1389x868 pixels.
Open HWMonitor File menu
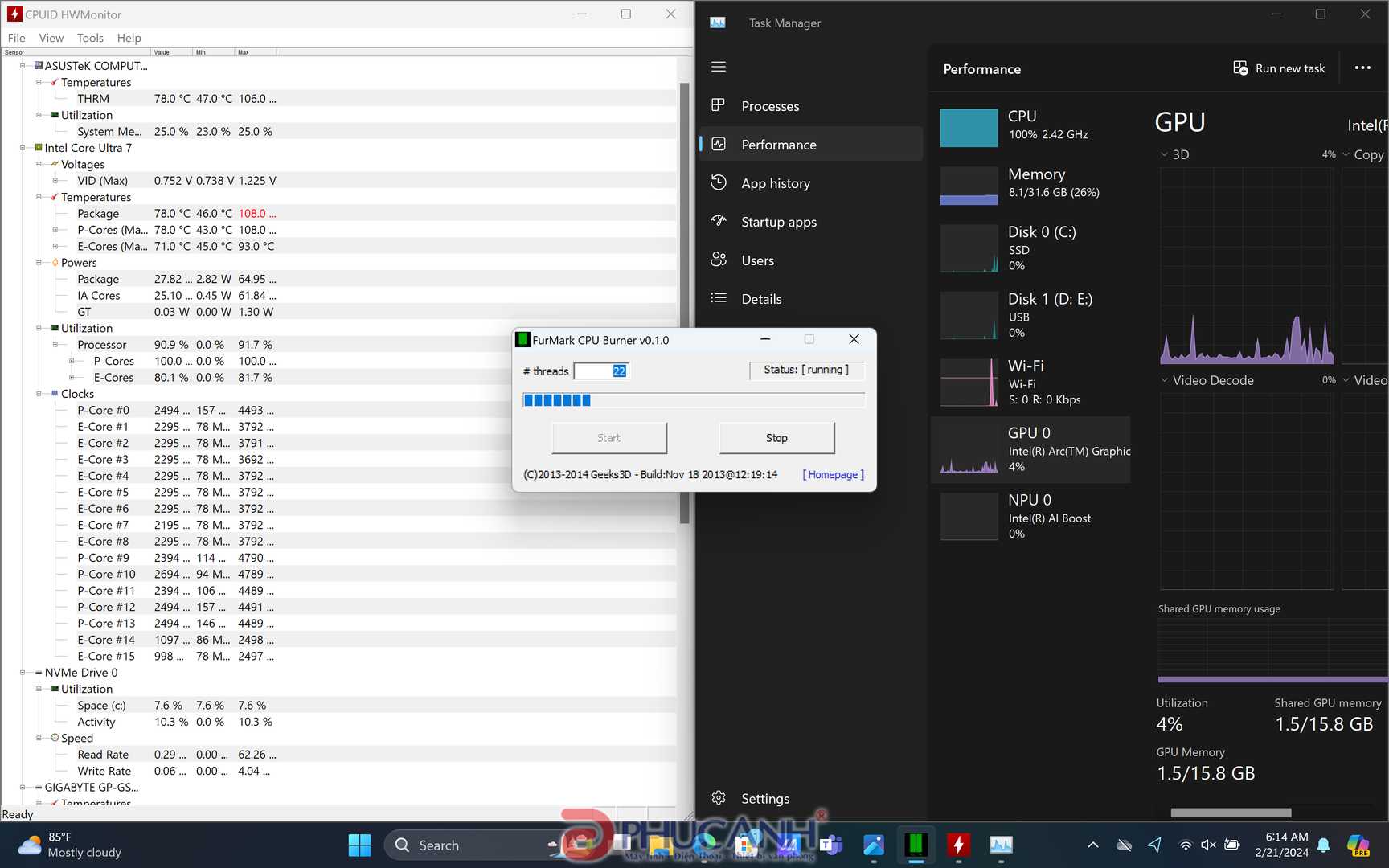(16, 38)
